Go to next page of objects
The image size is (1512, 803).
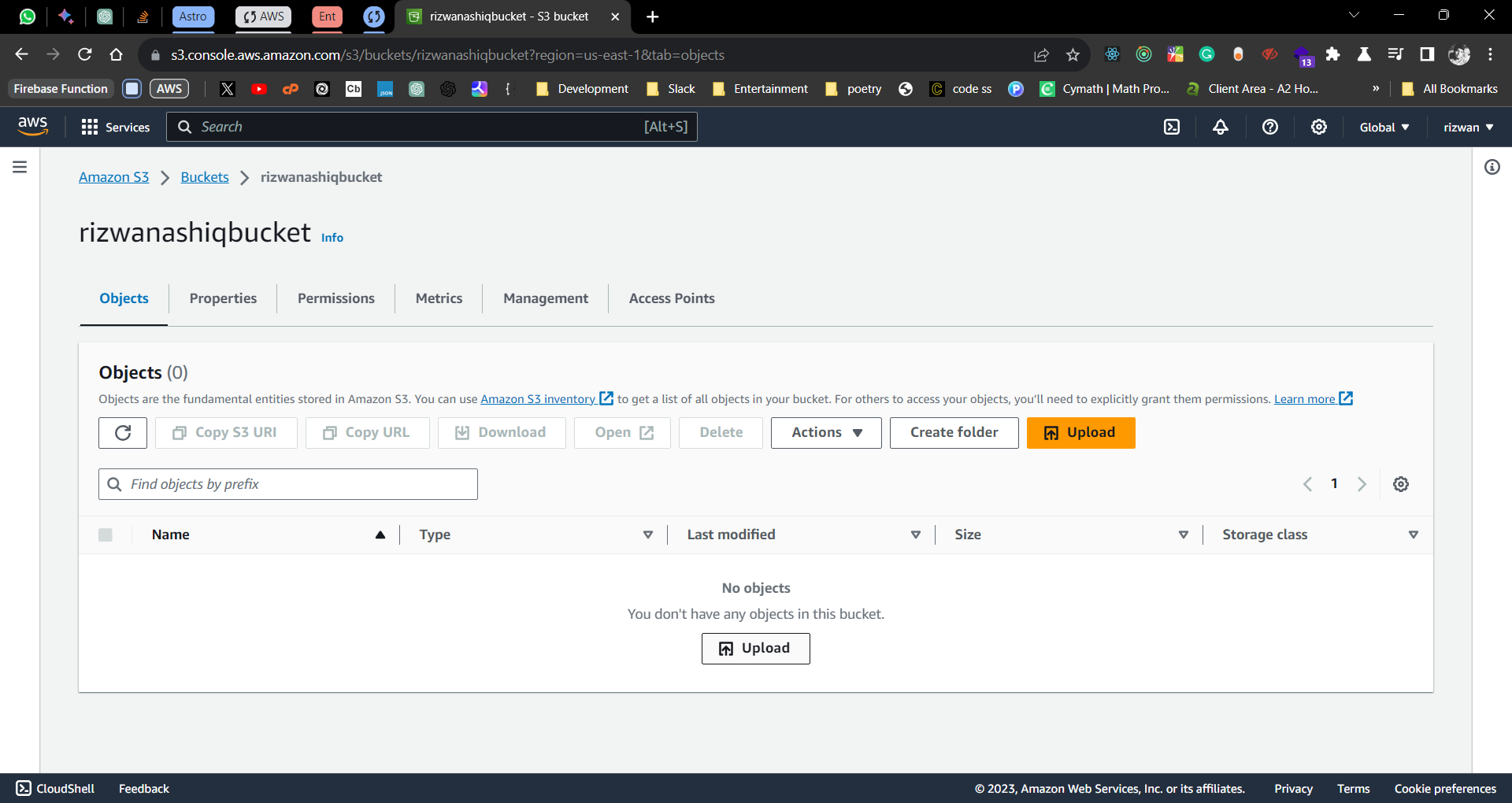coord(1362,484)
